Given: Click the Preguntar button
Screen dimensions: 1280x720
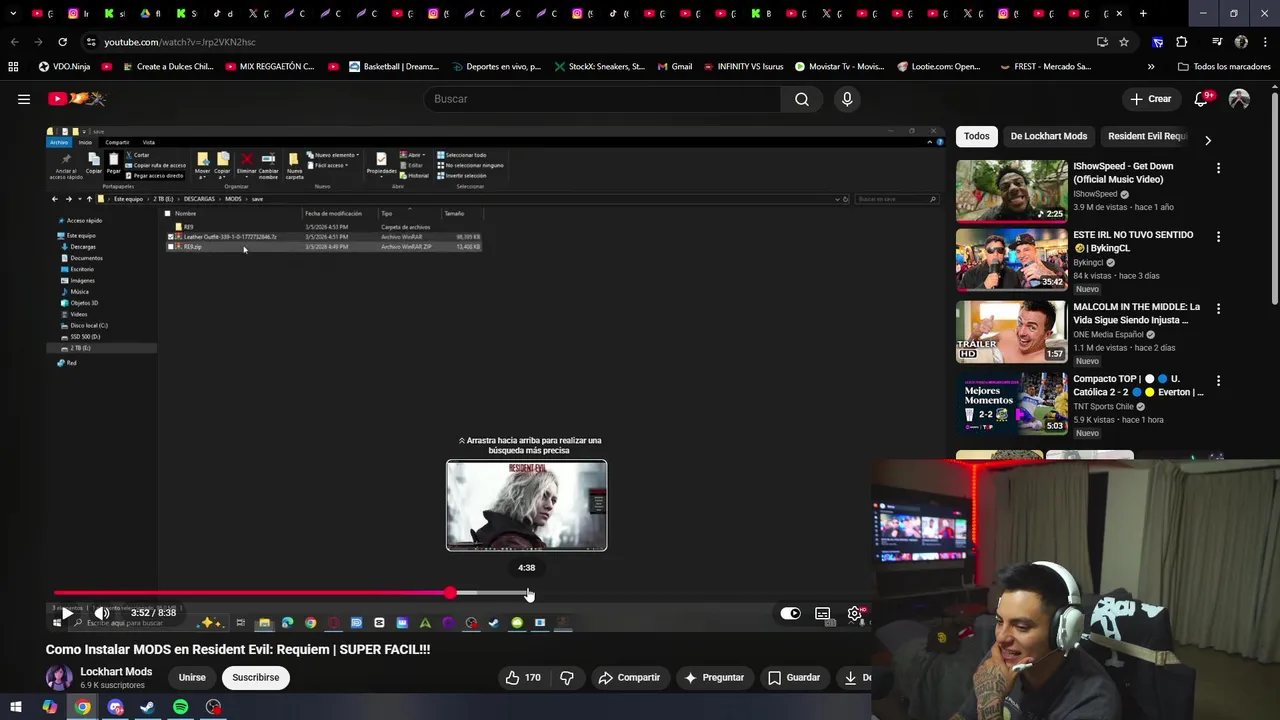Looking at the screenshot, I should [714, 677].
